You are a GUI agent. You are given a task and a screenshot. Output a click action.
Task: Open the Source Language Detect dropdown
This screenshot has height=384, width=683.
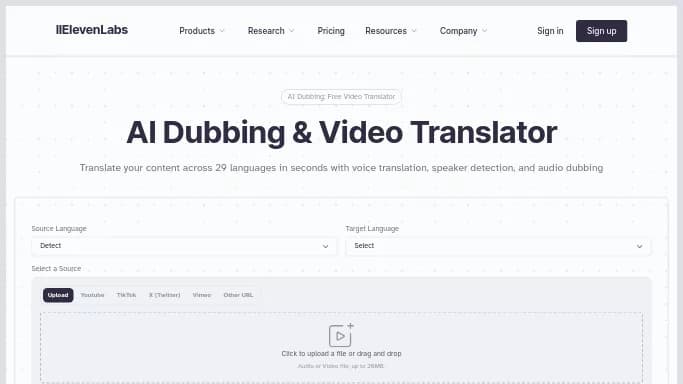tap(183, 246)
